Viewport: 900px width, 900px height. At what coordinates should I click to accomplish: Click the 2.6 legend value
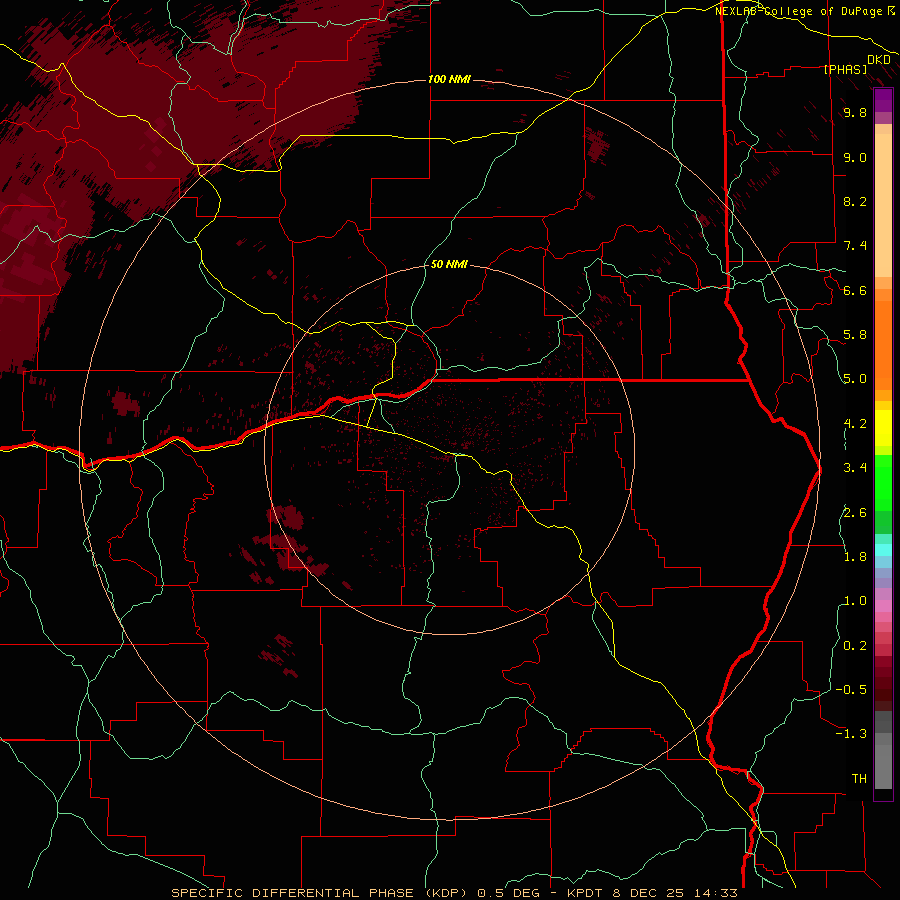[855, 513]
